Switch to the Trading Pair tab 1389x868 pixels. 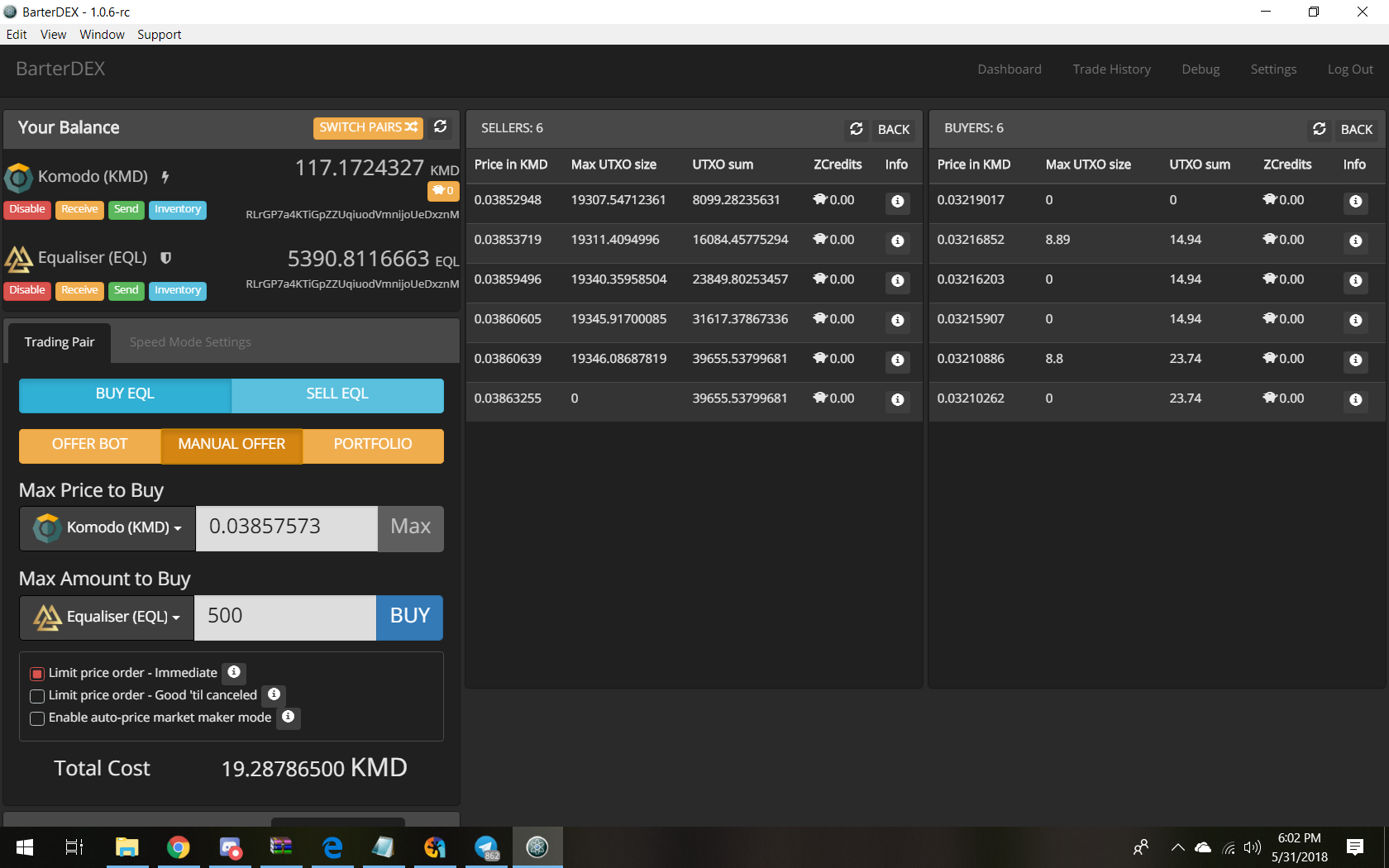60,342
